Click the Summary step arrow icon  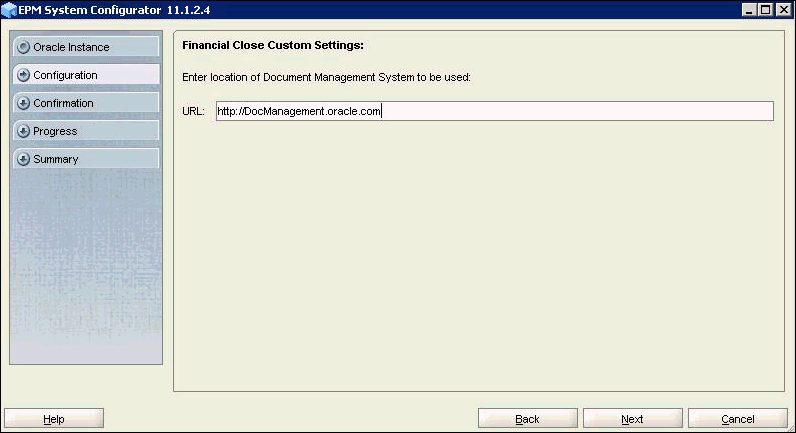(23, 159)
